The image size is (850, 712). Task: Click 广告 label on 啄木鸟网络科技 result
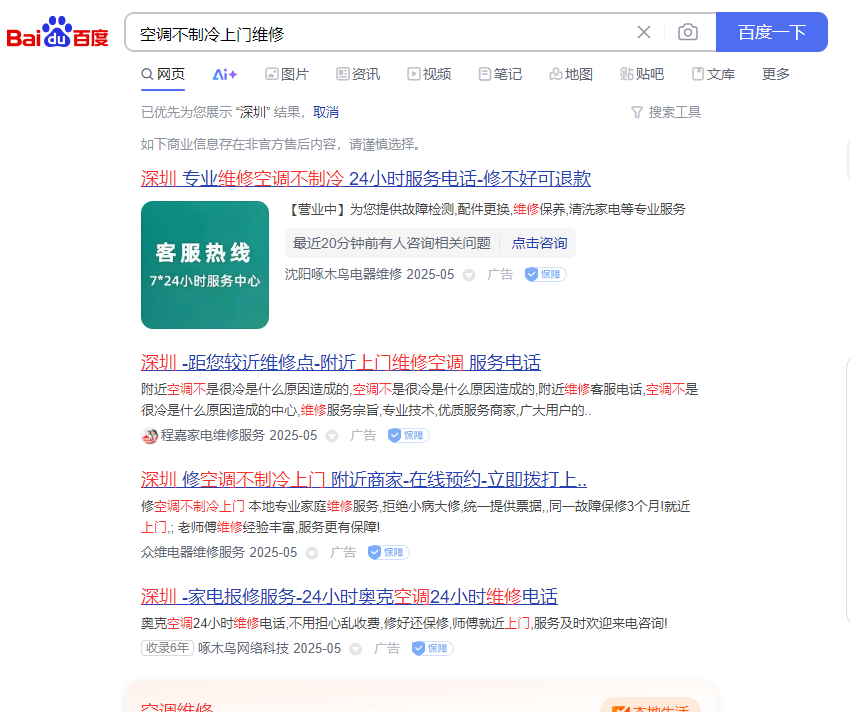(x=387, y=649)
